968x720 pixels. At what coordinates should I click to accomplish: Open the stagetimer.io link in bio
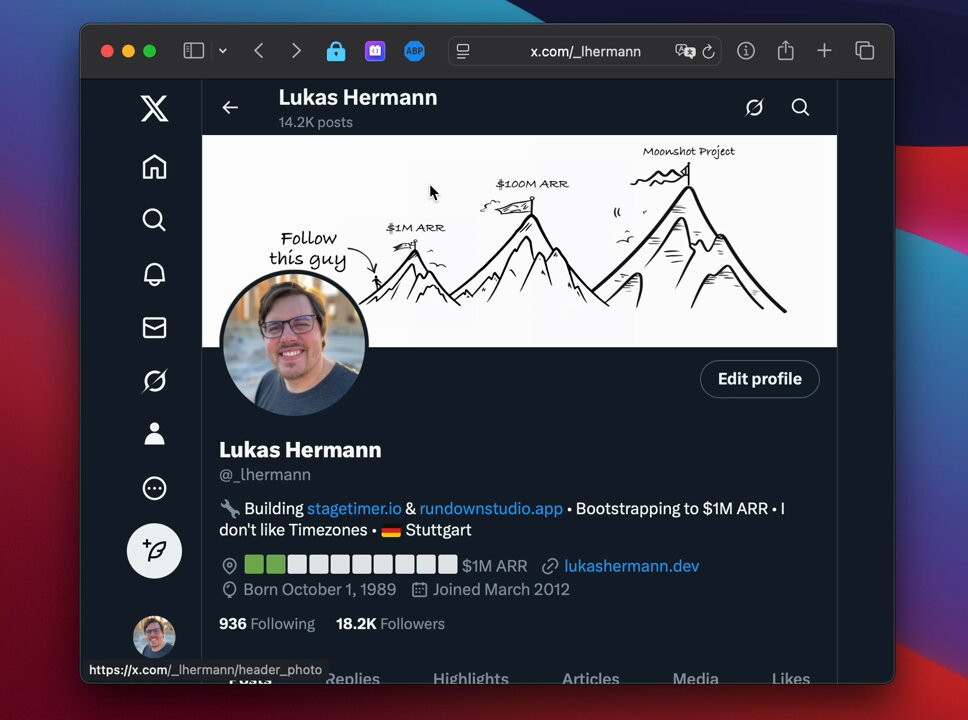354,509
